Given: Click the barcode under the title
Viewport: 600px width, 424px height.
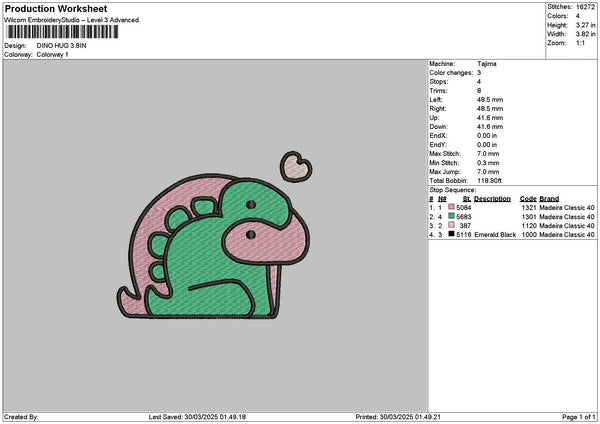Looking at the screenshot, I should pos(59,33).
